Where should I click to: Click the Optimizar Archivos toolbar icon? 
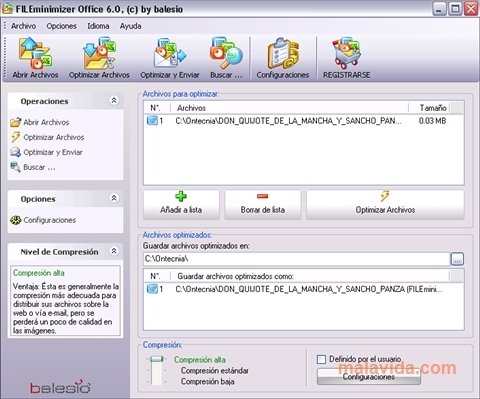pos(99,53)
